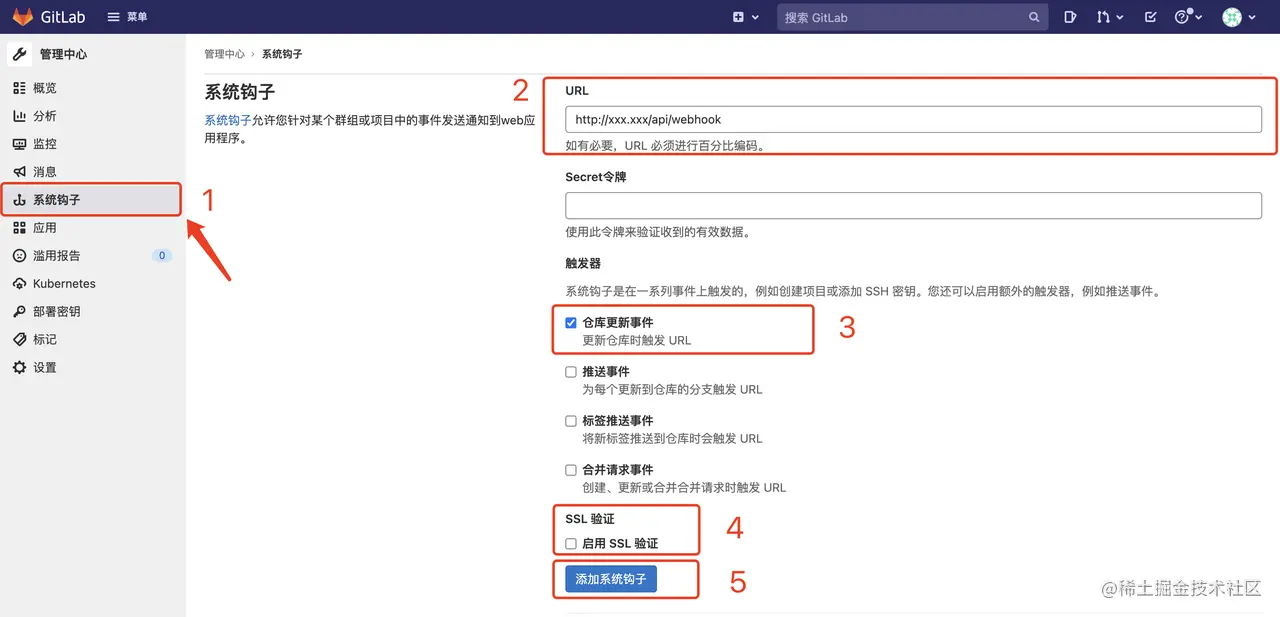Click the 应用 applications grid icon
1280x617 pixels.
coord(19,228)
